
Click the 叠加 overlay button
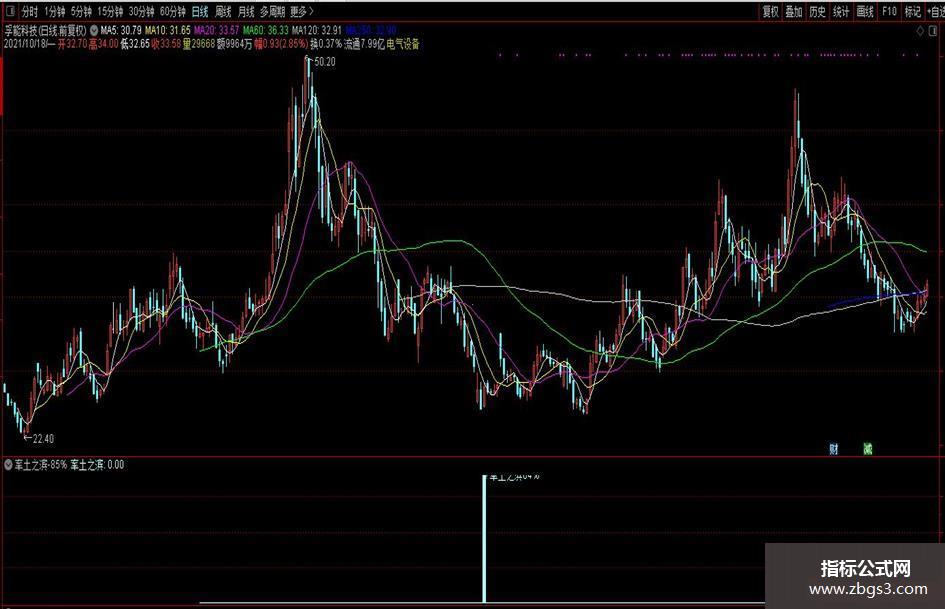click(x=794, y=11)
